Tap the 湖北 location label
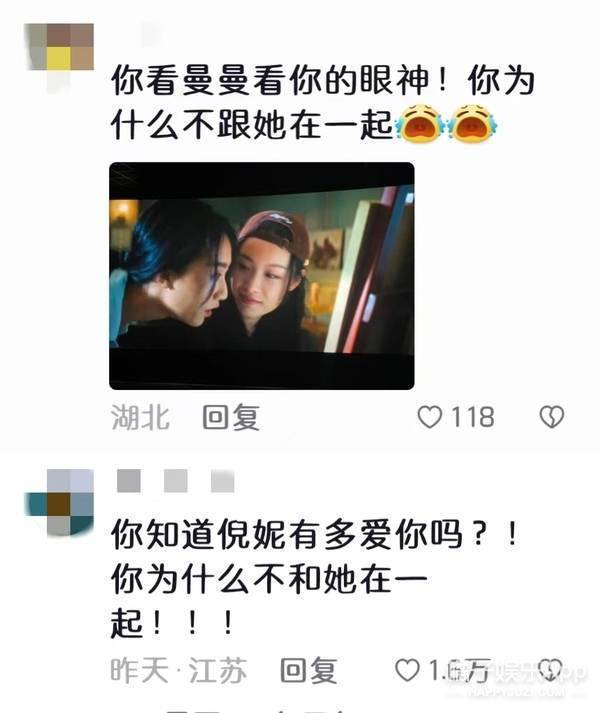The height and width of the screenshot is (713, 600). [141, 417]
